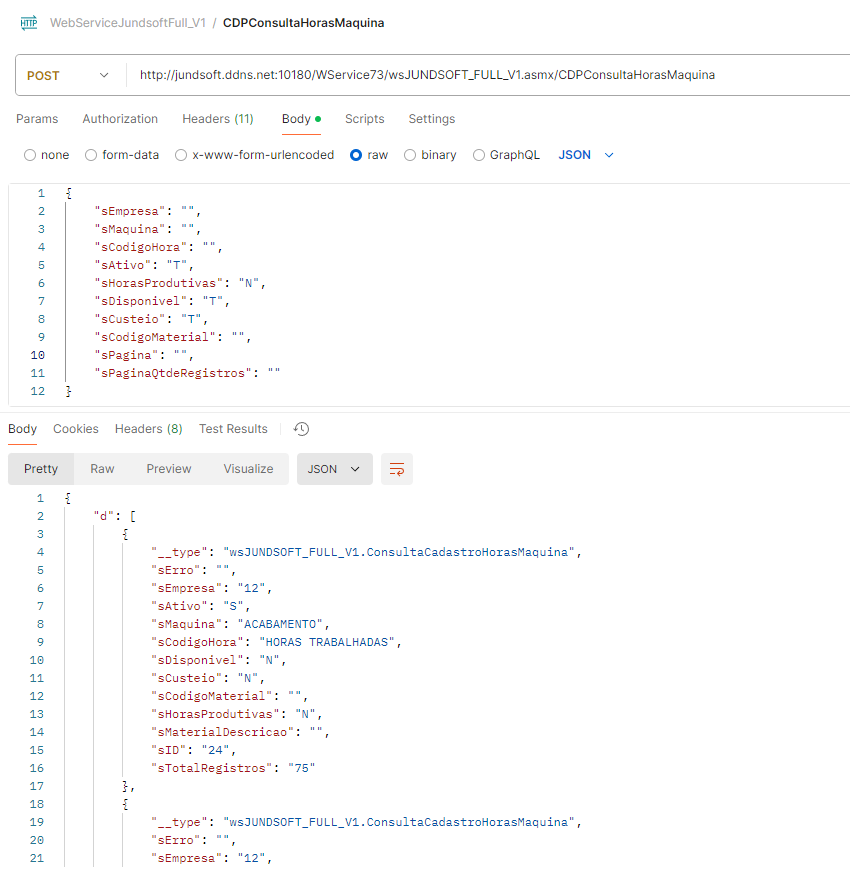Select the binary body radio option

[410, 155]
